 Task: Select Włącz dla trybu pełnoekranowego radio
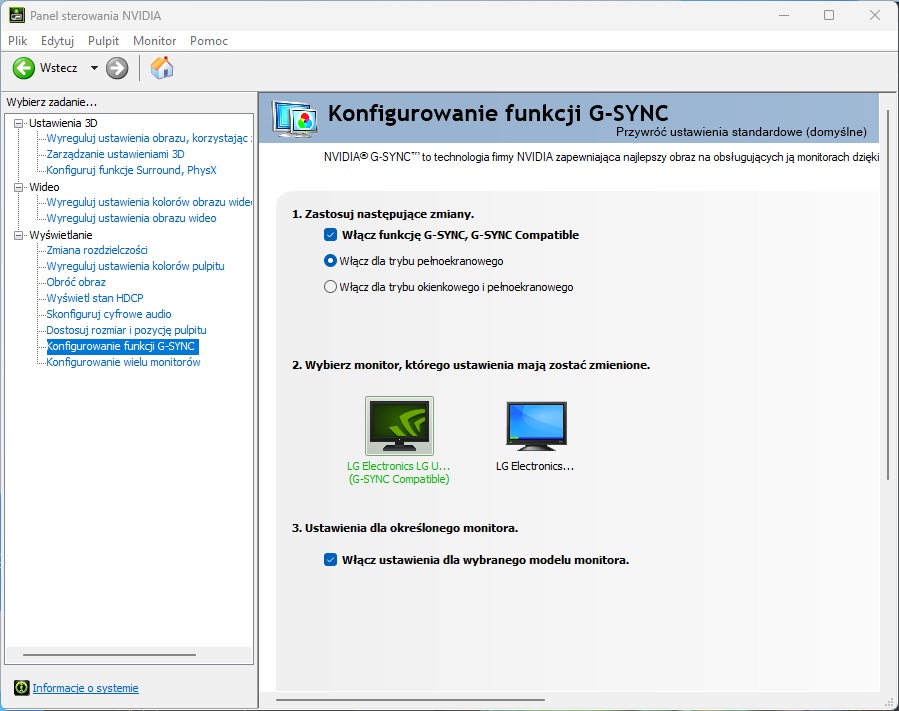coord(330,261)
